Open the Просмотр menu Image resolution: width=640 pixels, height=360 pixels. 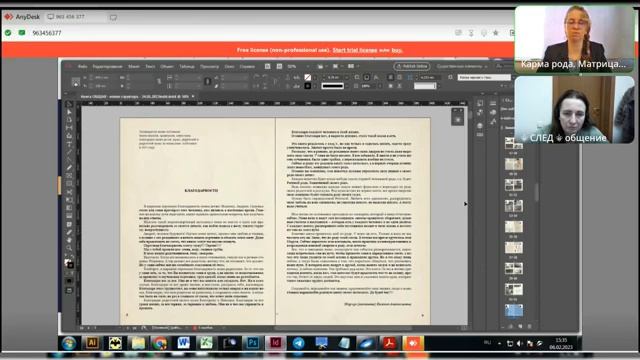click(210, 67)
